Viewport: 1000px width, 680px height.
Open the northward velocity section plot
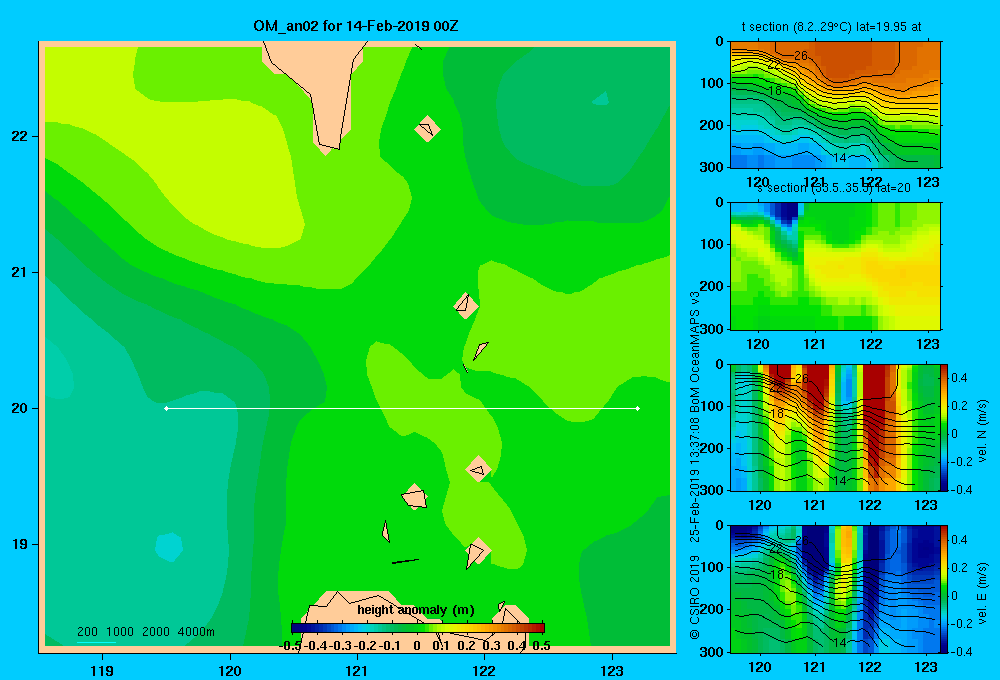point(835,427)
